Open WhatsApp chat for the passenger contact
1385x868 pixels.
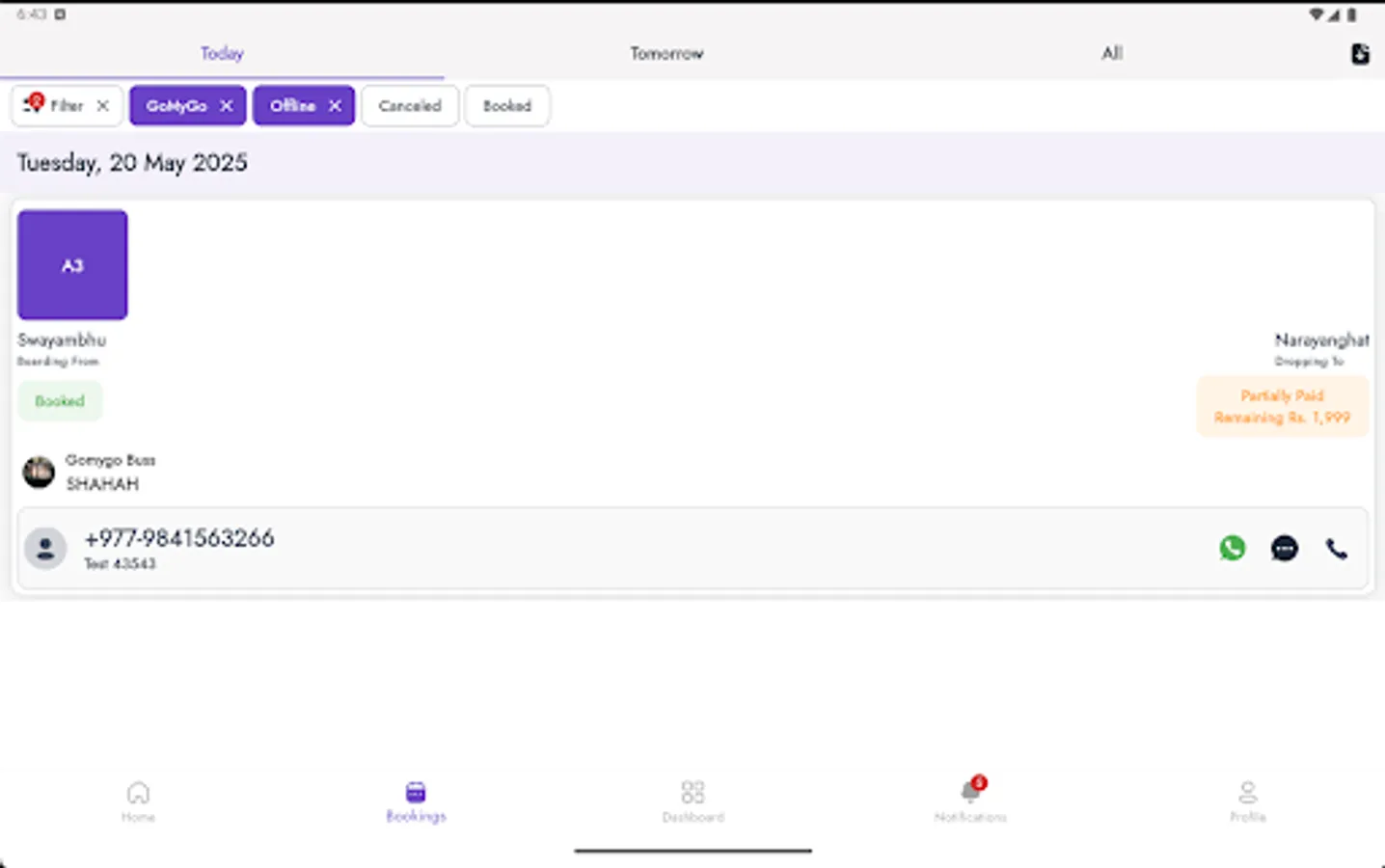(x=1232, y=548)
